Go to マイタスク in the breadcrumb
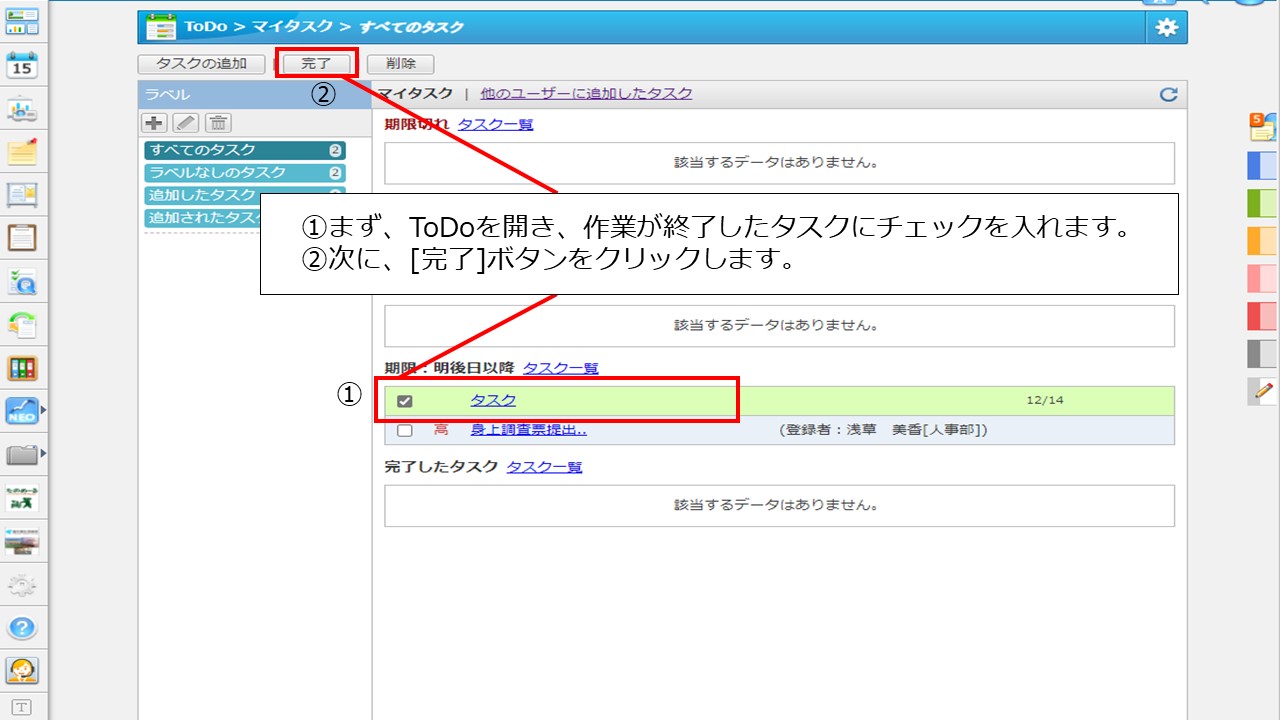 click(290, 27)
